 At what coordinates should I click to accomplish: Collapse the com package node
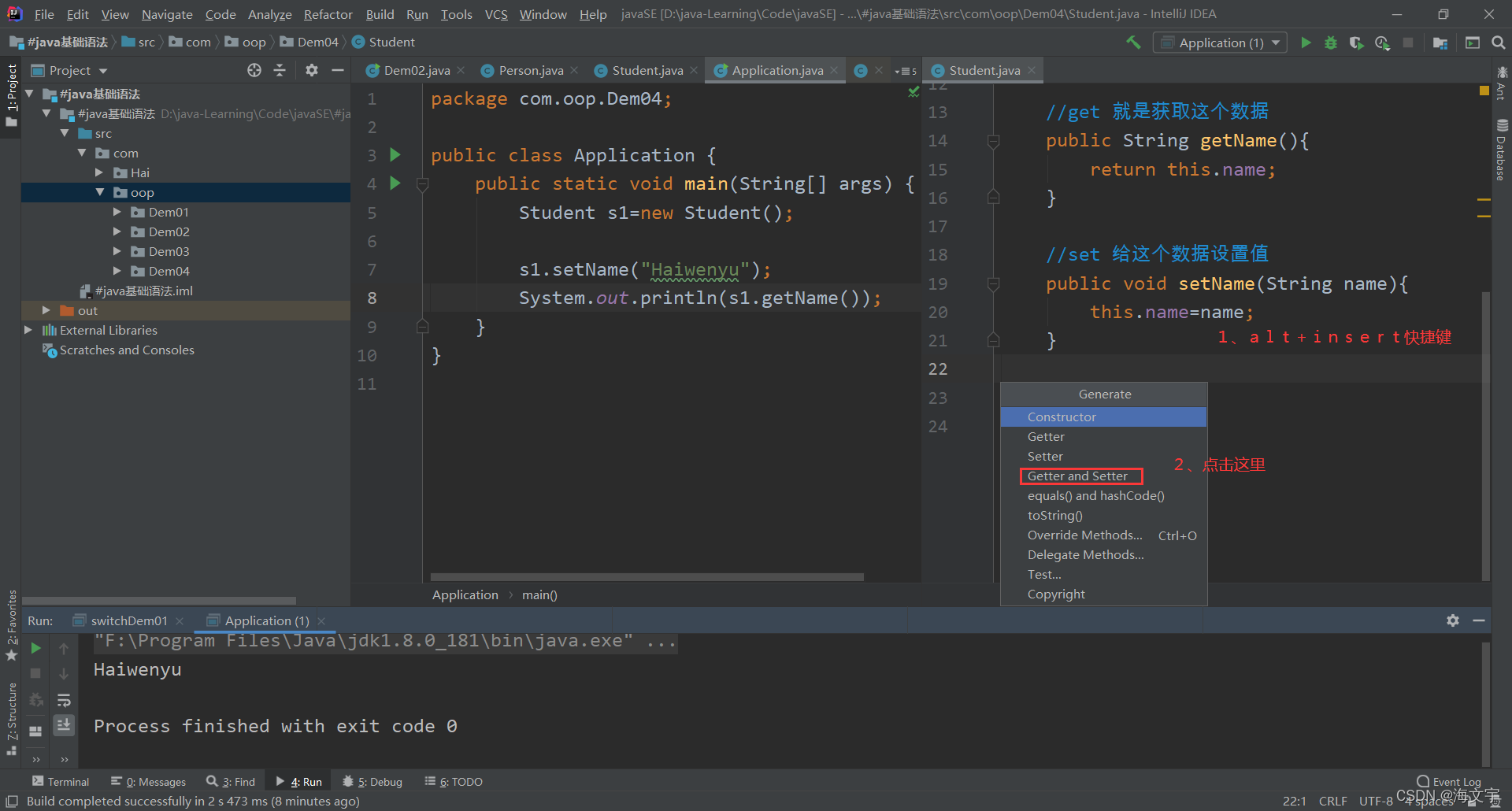tap(82, 153)
